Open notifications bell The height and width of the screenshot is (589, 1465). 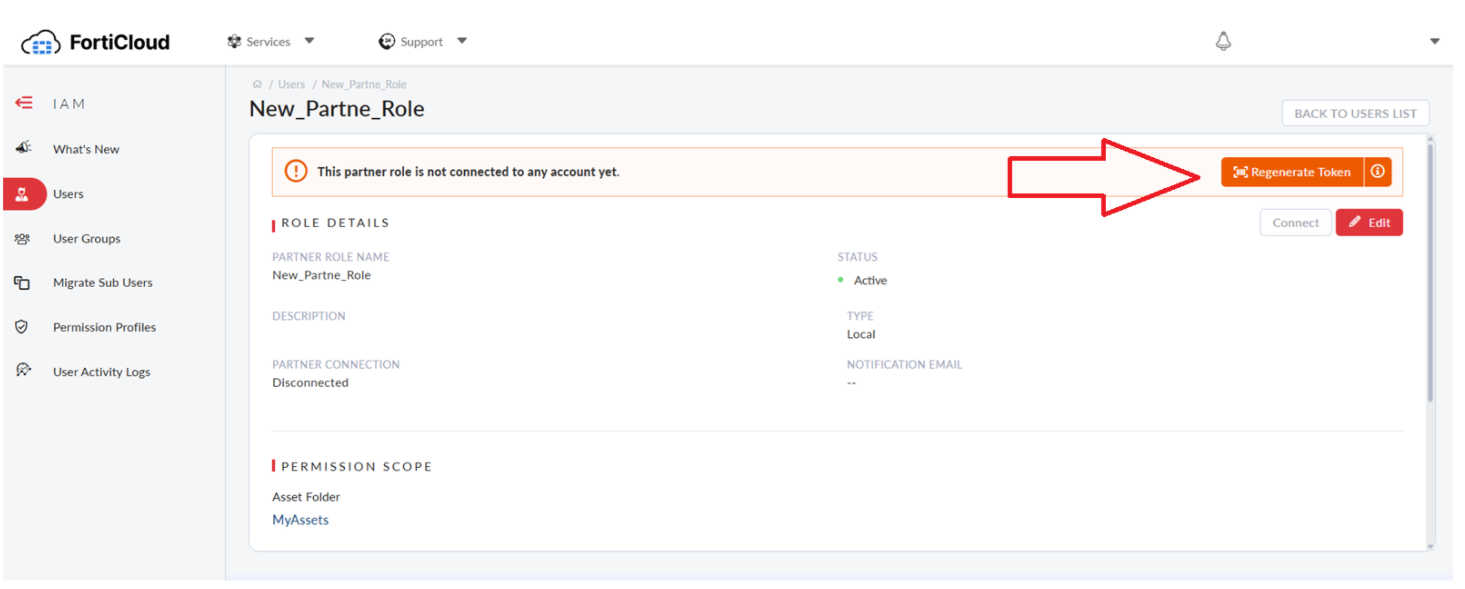pyautogui.click(x=1223, y=41)
